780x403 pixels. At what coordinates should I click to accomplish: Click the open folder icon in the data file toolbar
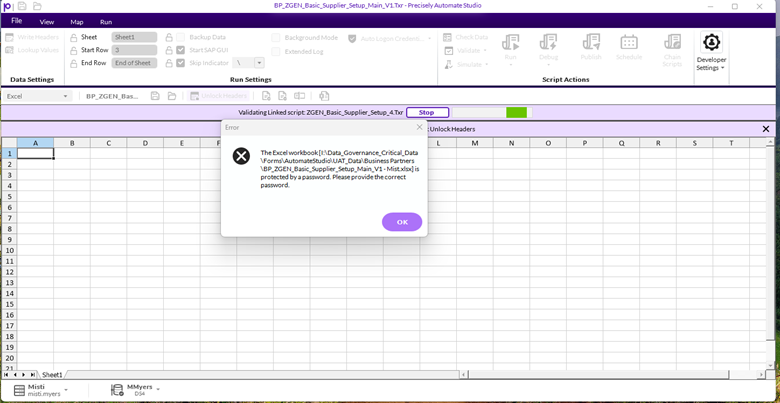pos(172,96)
